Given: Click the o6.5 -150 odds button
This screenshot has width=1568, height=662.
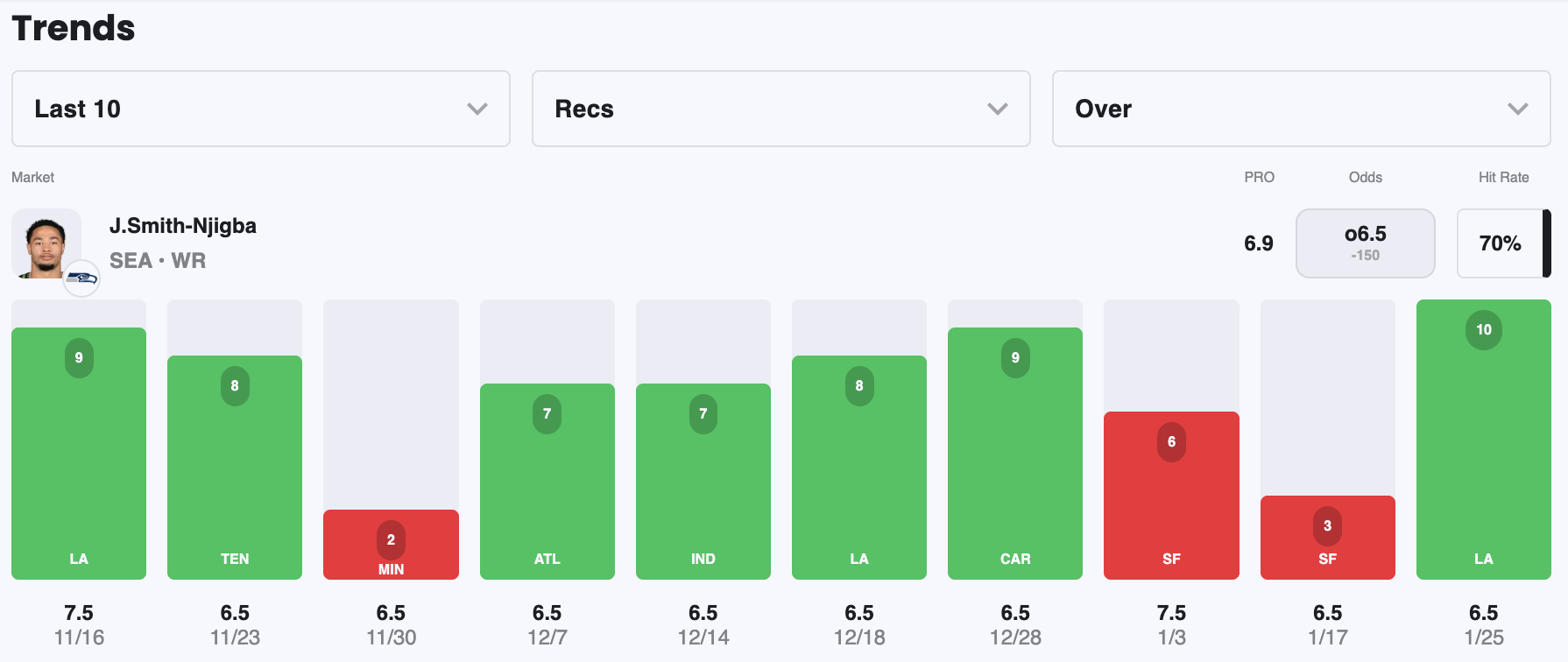Looking at the screenshot, I should (x=1365, y=243).
